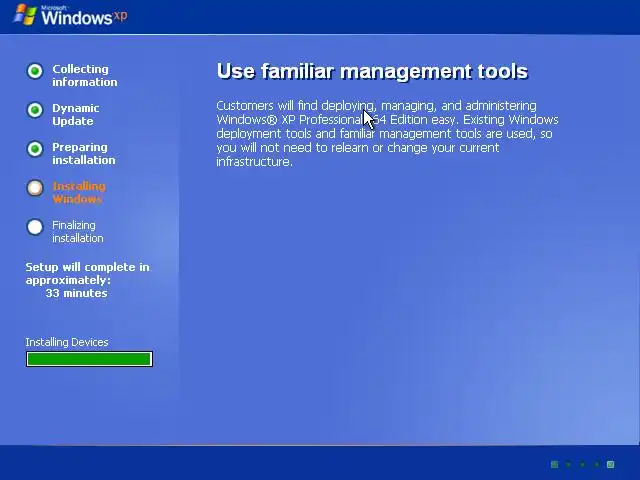640x480 pixels.
Task: Click the 'Dynamic Update' step label
Action: 76,115
